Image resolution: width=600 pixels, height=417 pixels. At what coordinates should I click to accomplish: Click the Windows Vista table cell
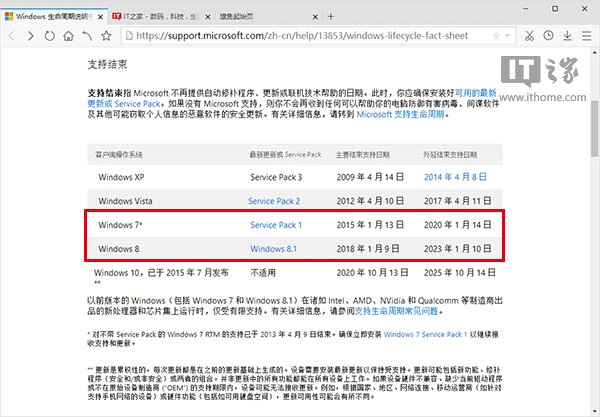point(125,201)
